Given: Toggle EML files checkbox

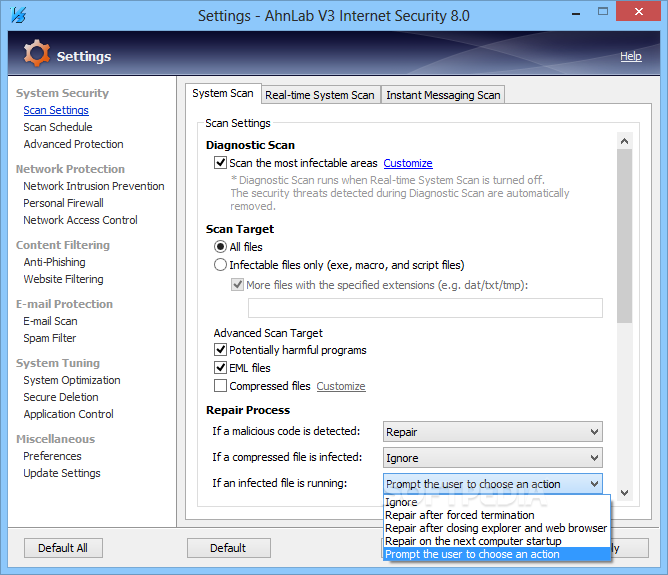Looking at the screenshot, I should click(220, 368).
